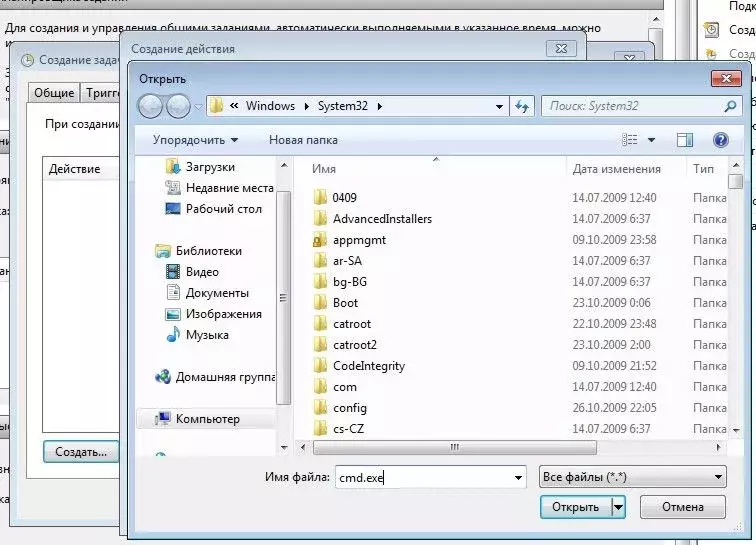Open the Все файлы (*.*) filter dropdown
The width and height of the screenshot is (756, 545).
(633, 477)
